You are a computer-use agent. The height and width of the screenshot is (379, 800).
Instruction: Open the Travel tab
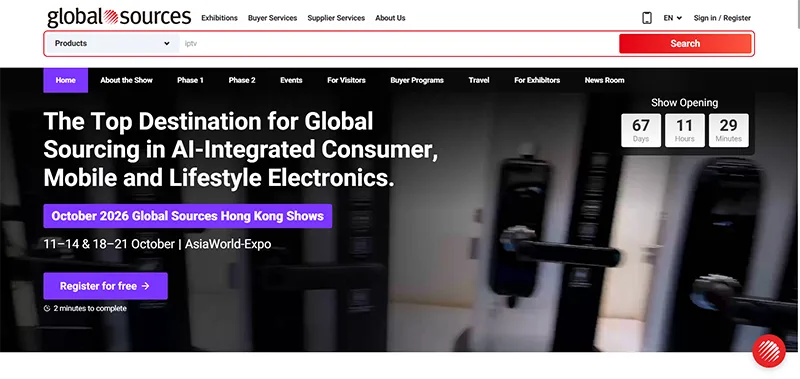click(479, 80)
